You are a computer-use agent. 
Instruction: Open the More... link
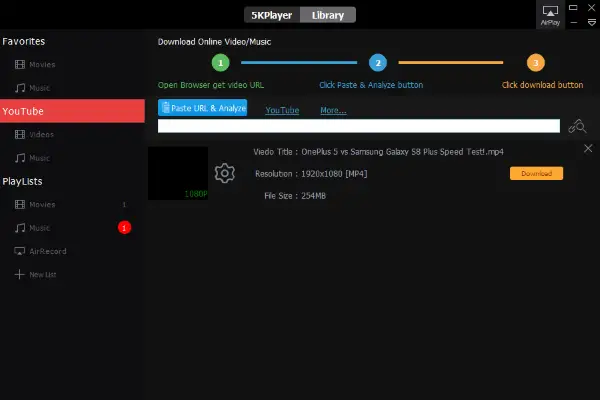pos(333,110)
